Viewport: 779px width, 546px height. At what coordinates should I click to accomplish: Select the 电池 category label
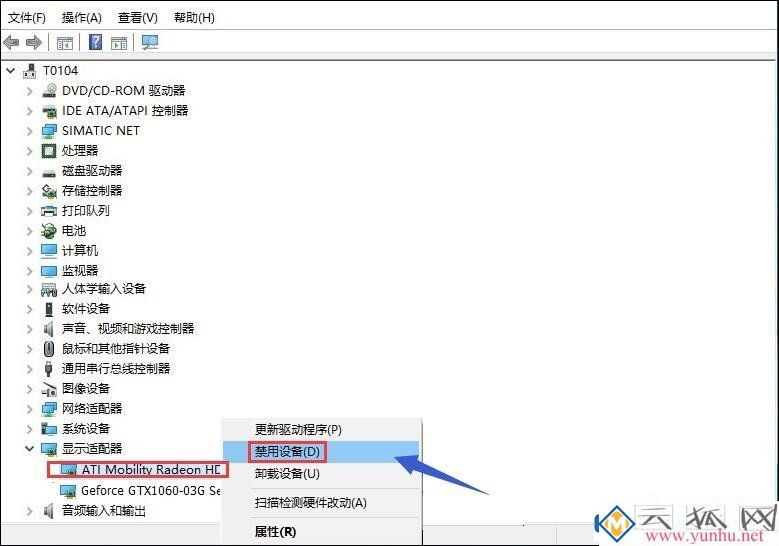coord(74,231)
